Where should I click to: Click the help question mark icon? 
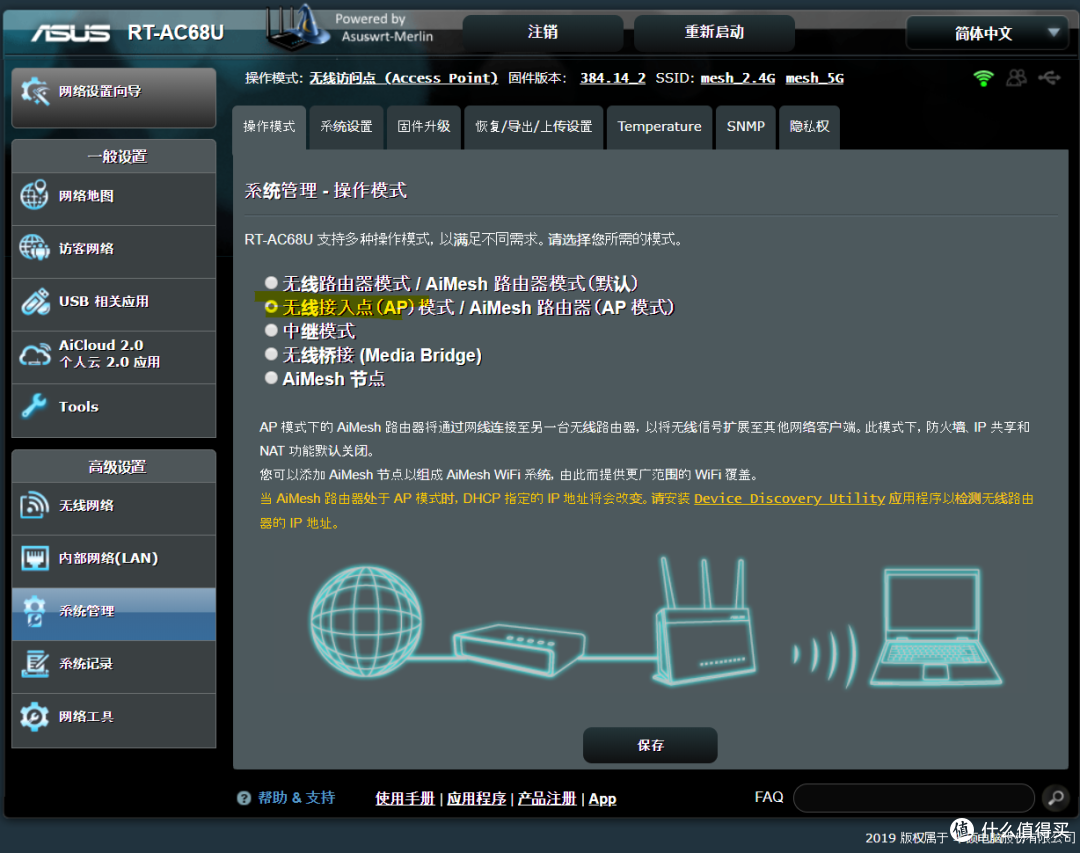pyautogui.click(x=244, y=798)
